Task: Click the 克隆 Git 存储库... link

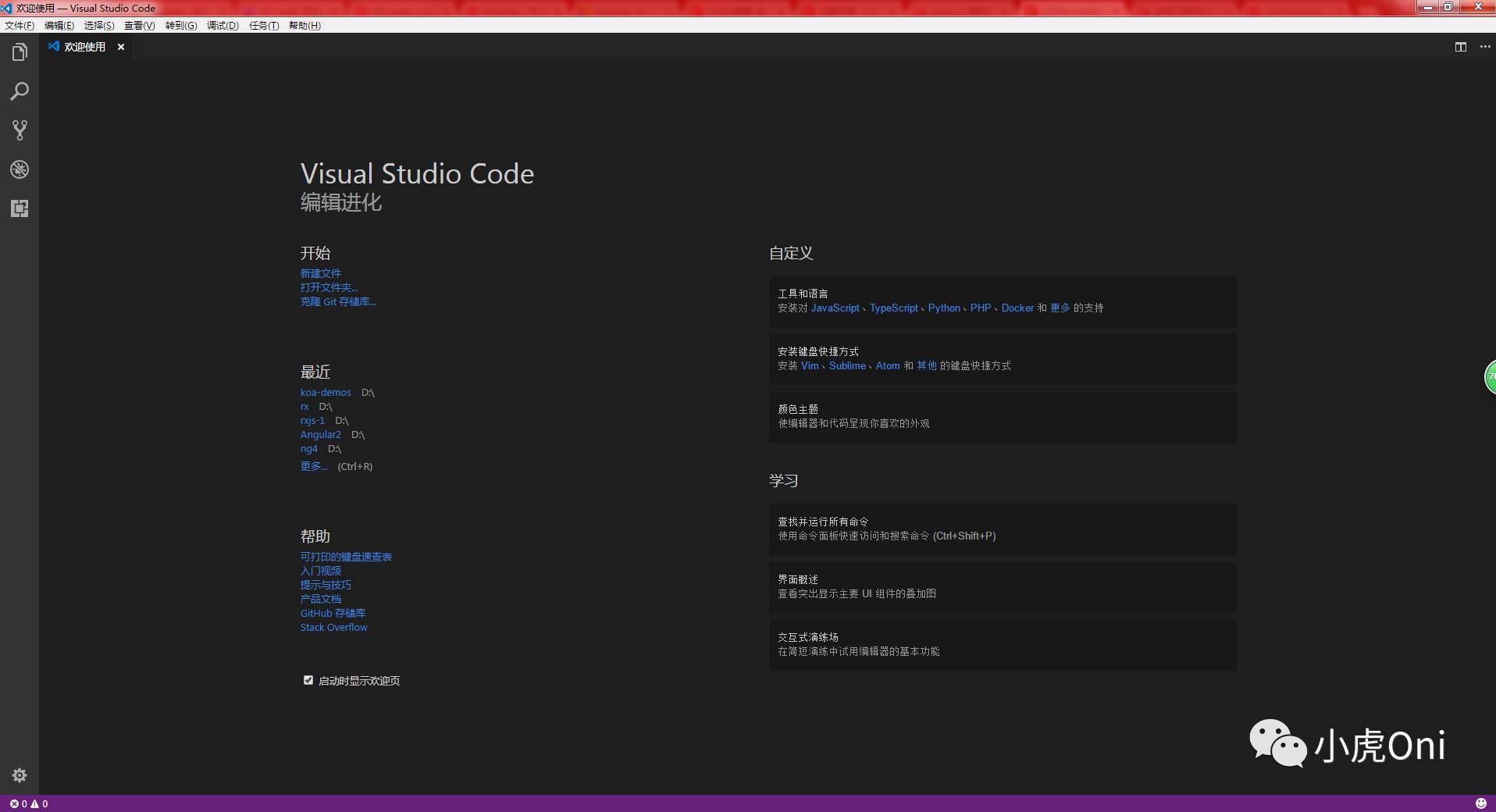Action: coord(338,301)
